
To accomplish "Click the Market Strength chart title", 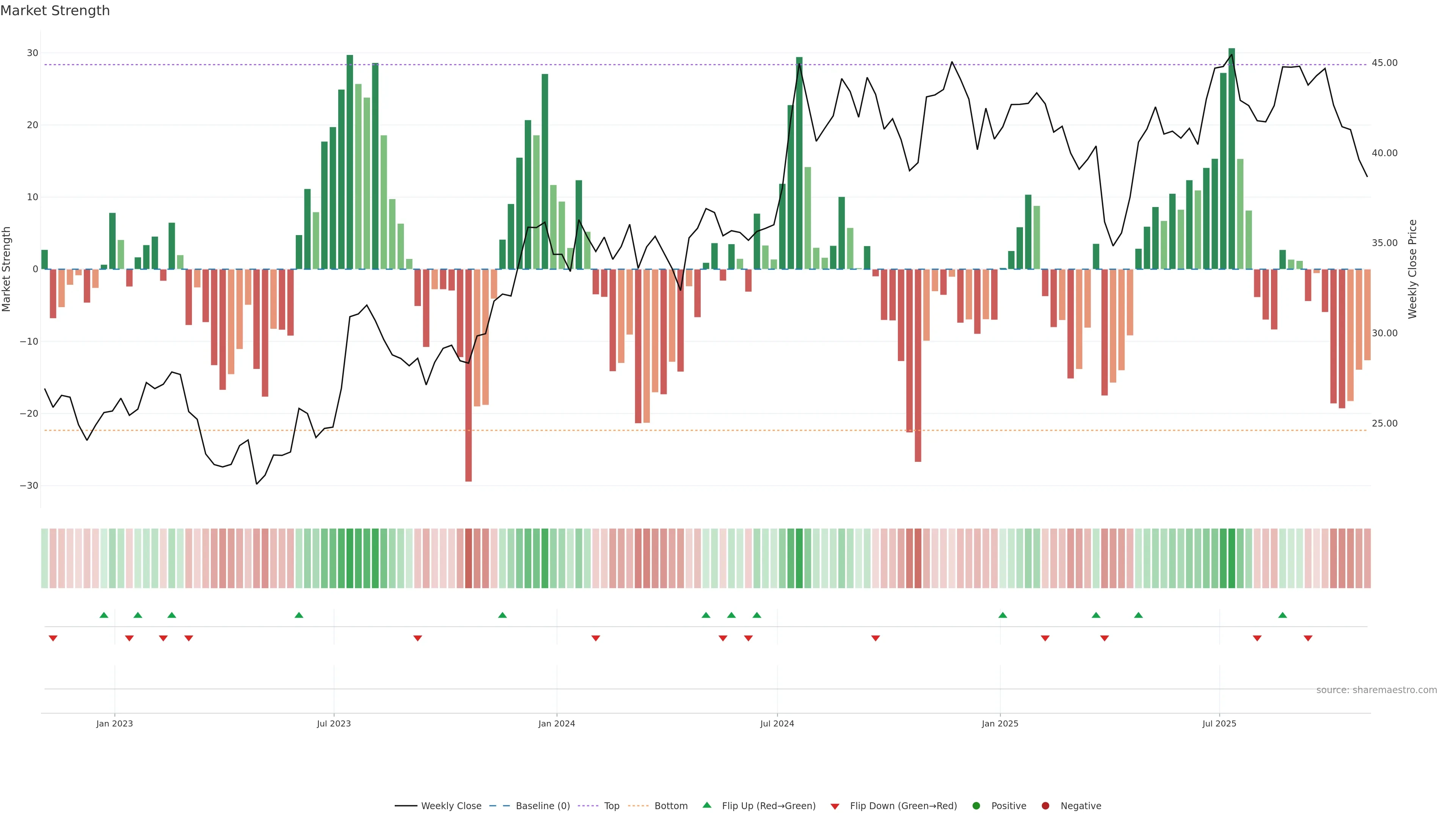I will click(55, 11).
